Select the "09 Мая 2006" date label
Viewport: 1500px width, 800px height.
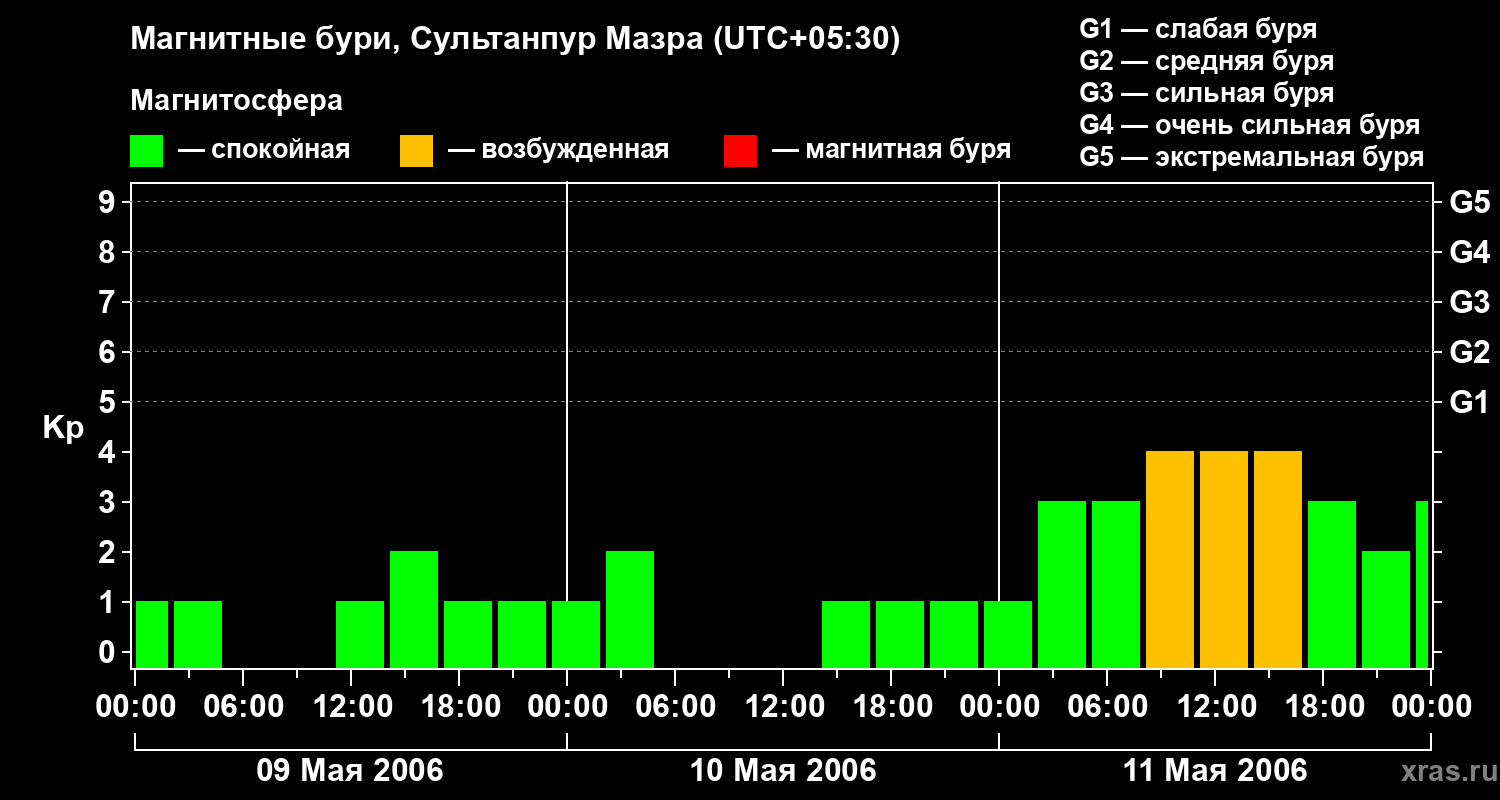click(x=350, y=771)
